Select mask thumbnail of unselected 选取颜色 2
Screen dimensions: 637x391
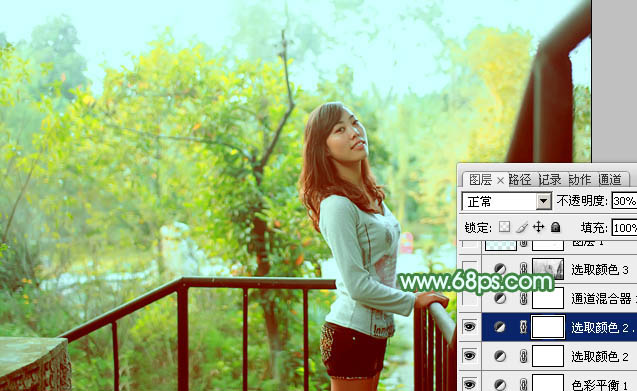pos(548,356)
